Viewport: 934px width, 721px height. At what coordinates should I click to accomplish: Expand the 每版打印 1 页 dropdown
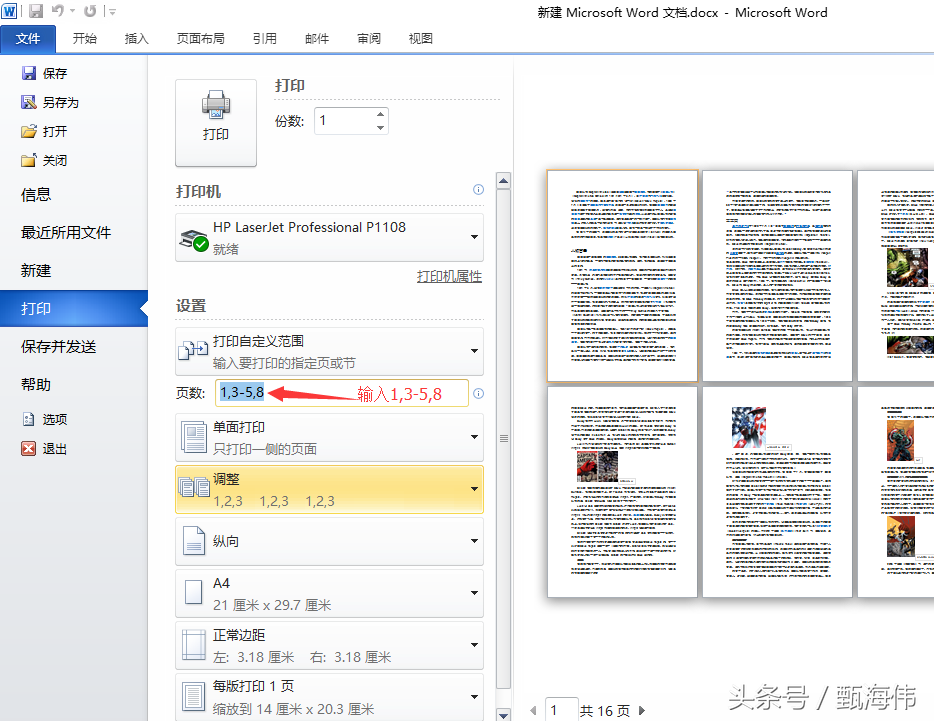(x=329, y=697)
